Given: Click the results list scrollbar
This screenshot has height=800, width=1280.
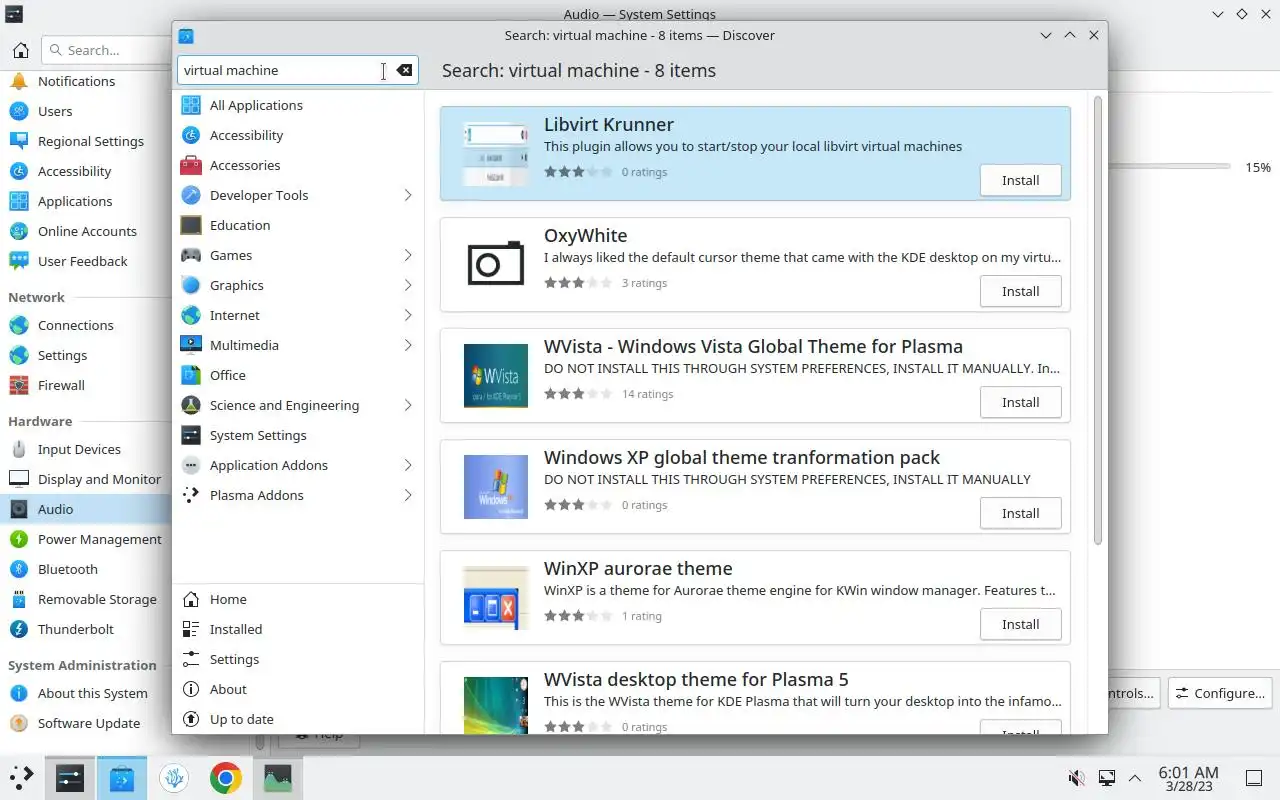Looking at the screenshot, I should tap(1097, 320).
